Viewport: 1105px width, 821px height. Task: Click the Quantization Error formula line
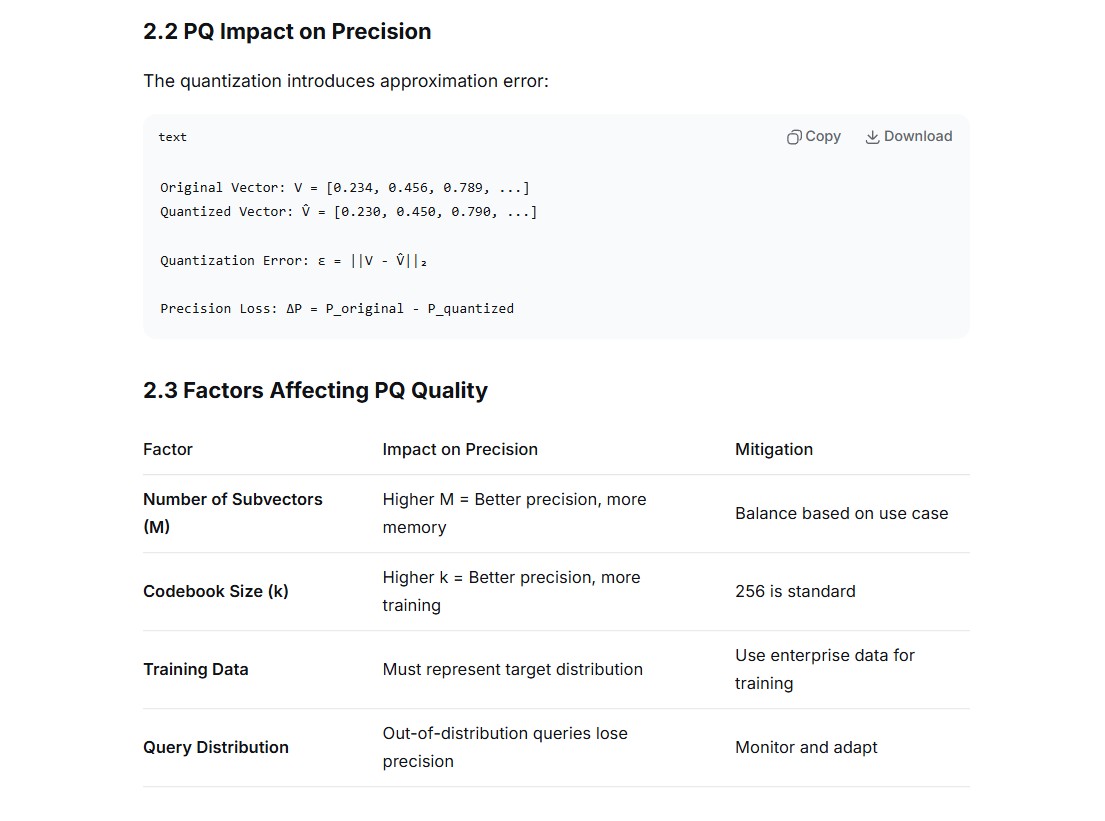293,261
